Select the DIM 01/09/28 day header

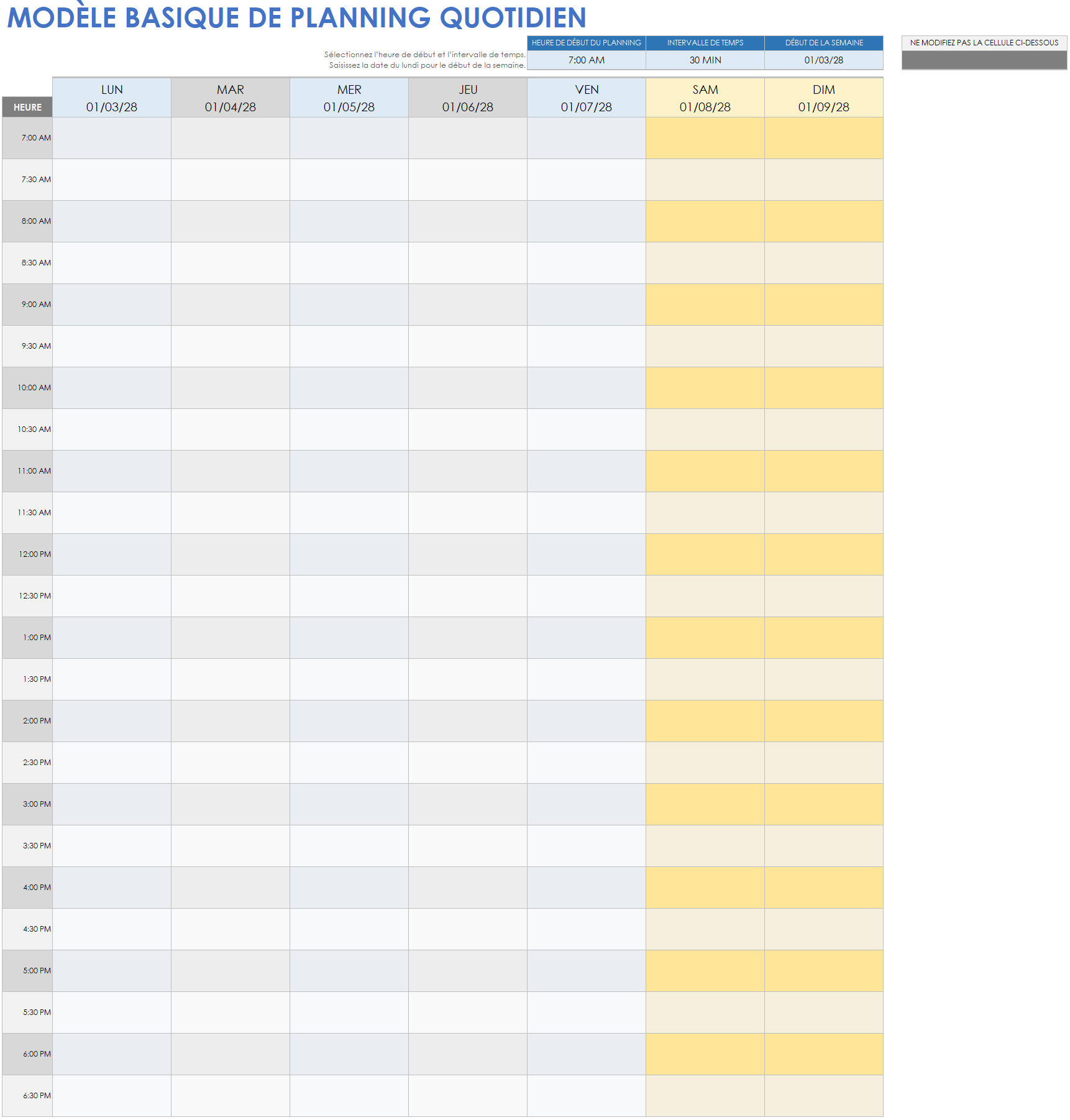click(824, 98)
